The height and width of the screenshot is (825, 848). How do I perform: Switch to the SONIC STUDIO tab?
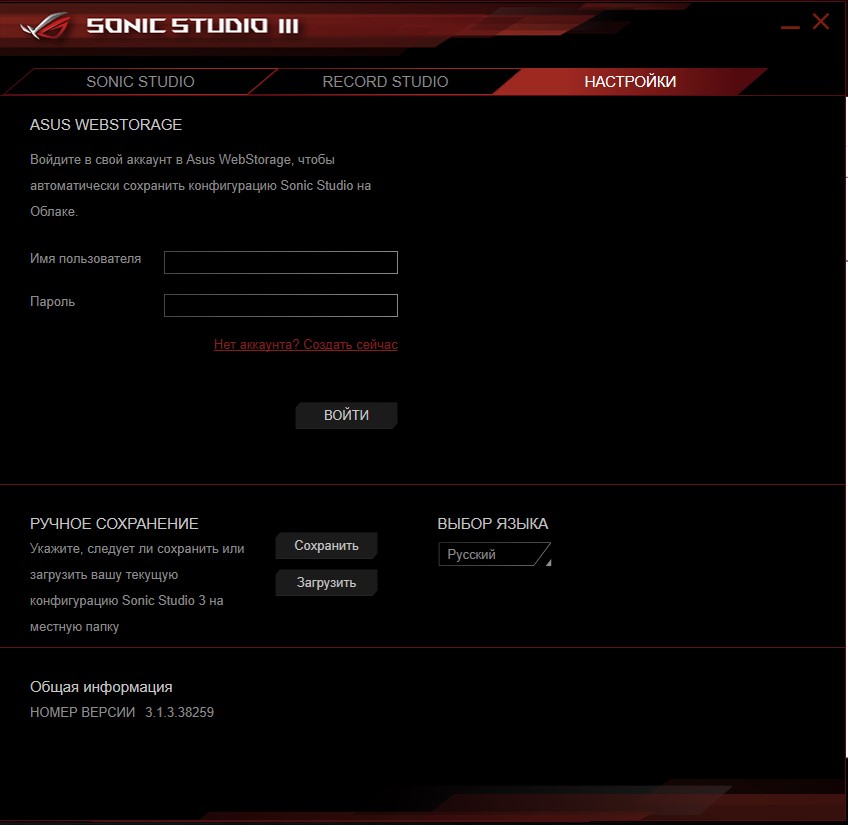[x=140, y=82]
